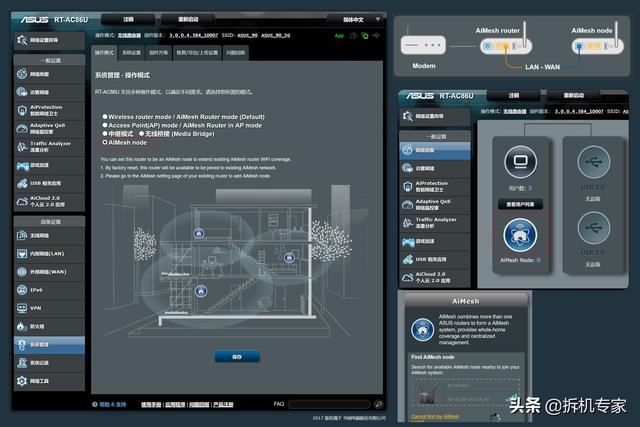The image size is (640, 427).
Task: Open Traffic Analyzer in main window sidebar
Action: (x=49, y=147)
